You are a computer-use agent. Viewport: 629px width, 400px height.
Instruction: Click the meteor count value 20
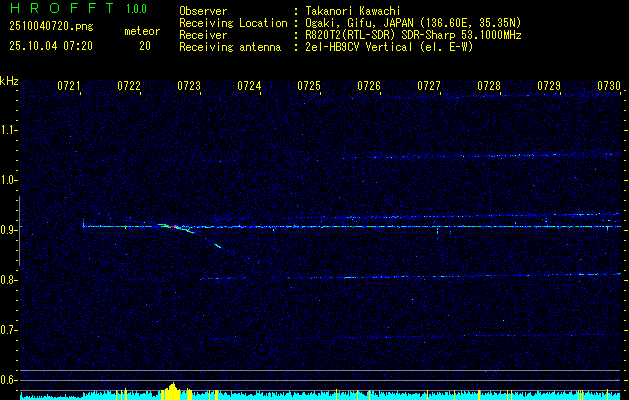(x=145, y=46)
